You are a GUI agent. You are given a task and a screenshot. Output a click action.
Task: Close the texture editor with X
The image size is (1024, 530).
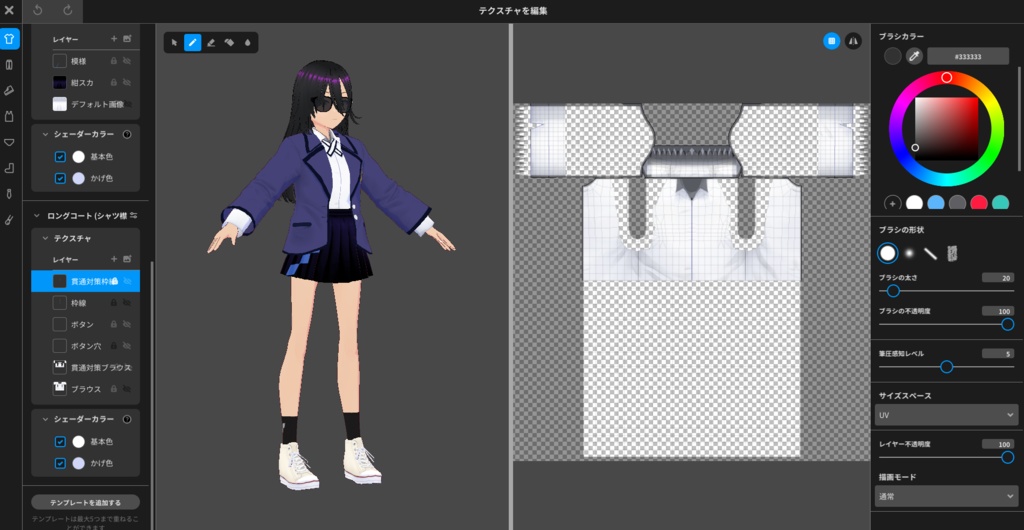[9, 10]
